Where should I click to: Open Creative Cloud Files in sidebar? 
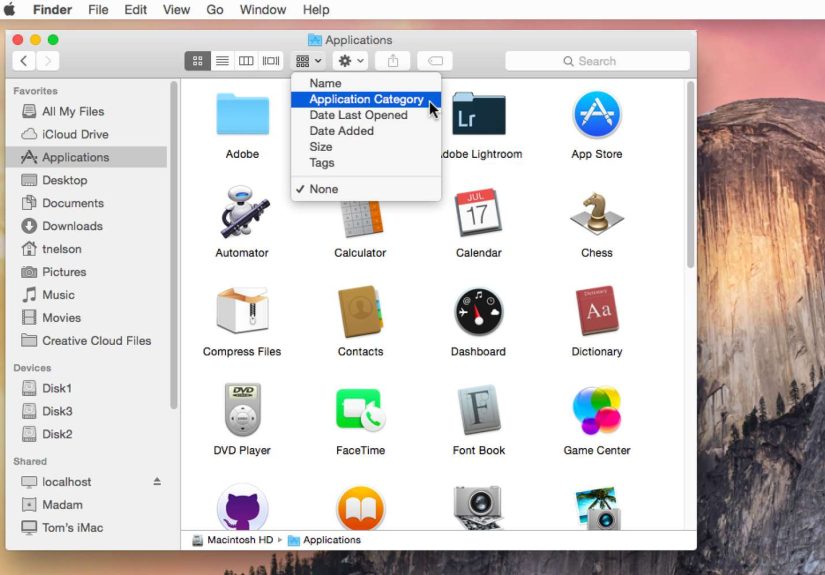coord(87,341)
